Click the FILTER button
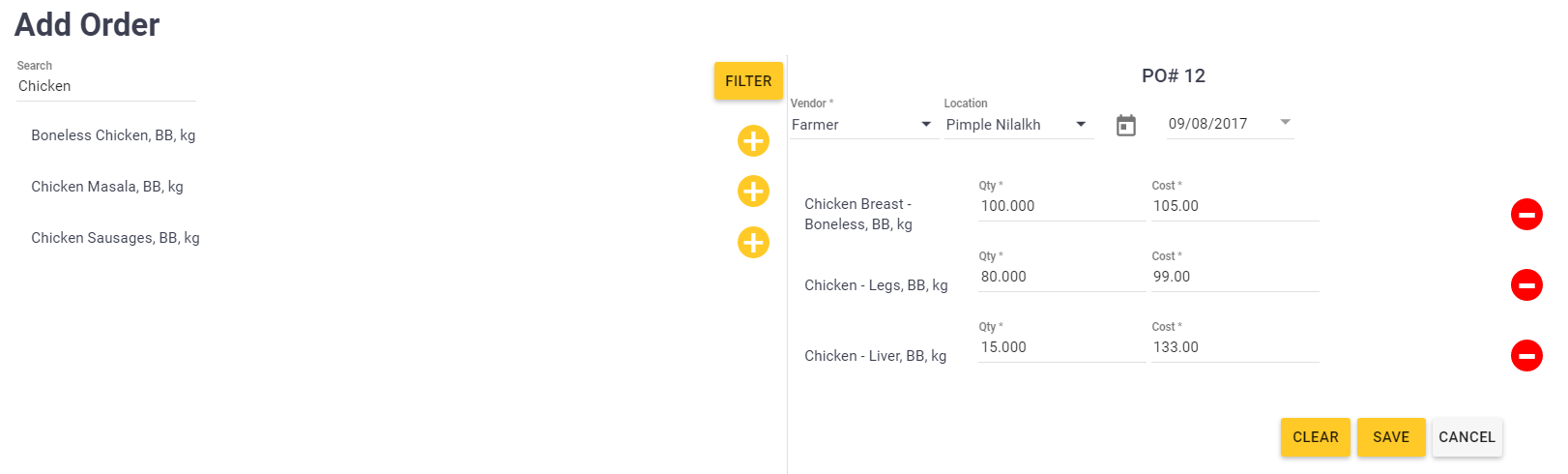The image size is (1568, 474). pyautogui.click(x=748, y=81)
